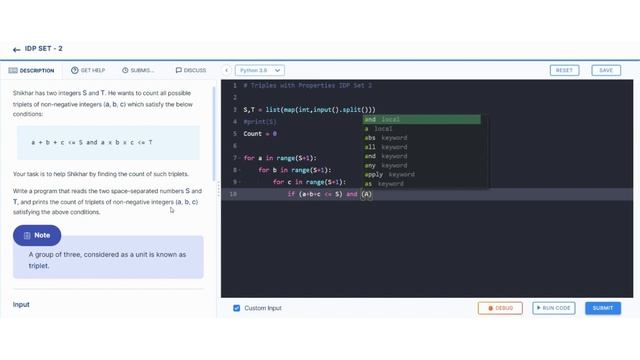Open the Get Help tab

[88, 71]
